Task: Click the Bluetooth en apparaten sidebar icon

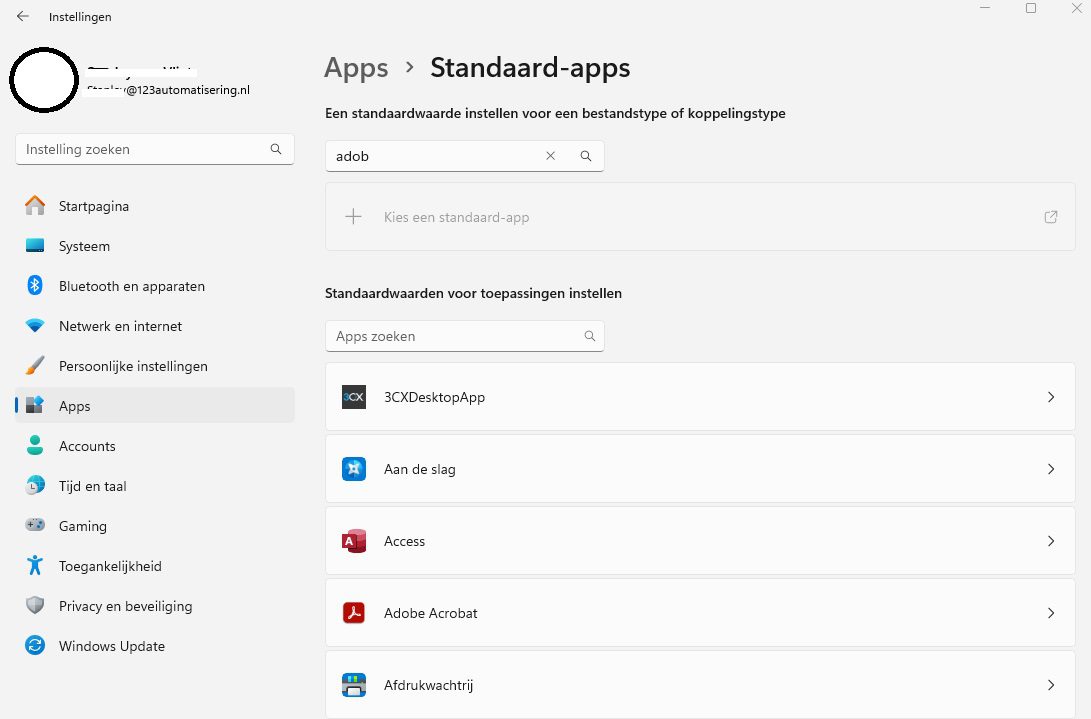Action: coord(34,286)
